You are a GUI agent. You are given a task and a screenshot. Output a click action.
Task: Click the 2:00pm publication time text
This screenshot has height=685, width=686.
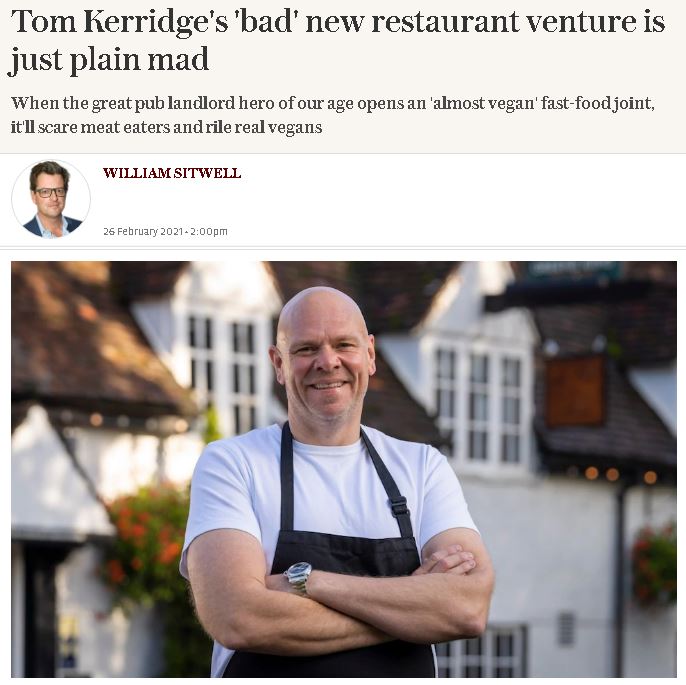209,231
